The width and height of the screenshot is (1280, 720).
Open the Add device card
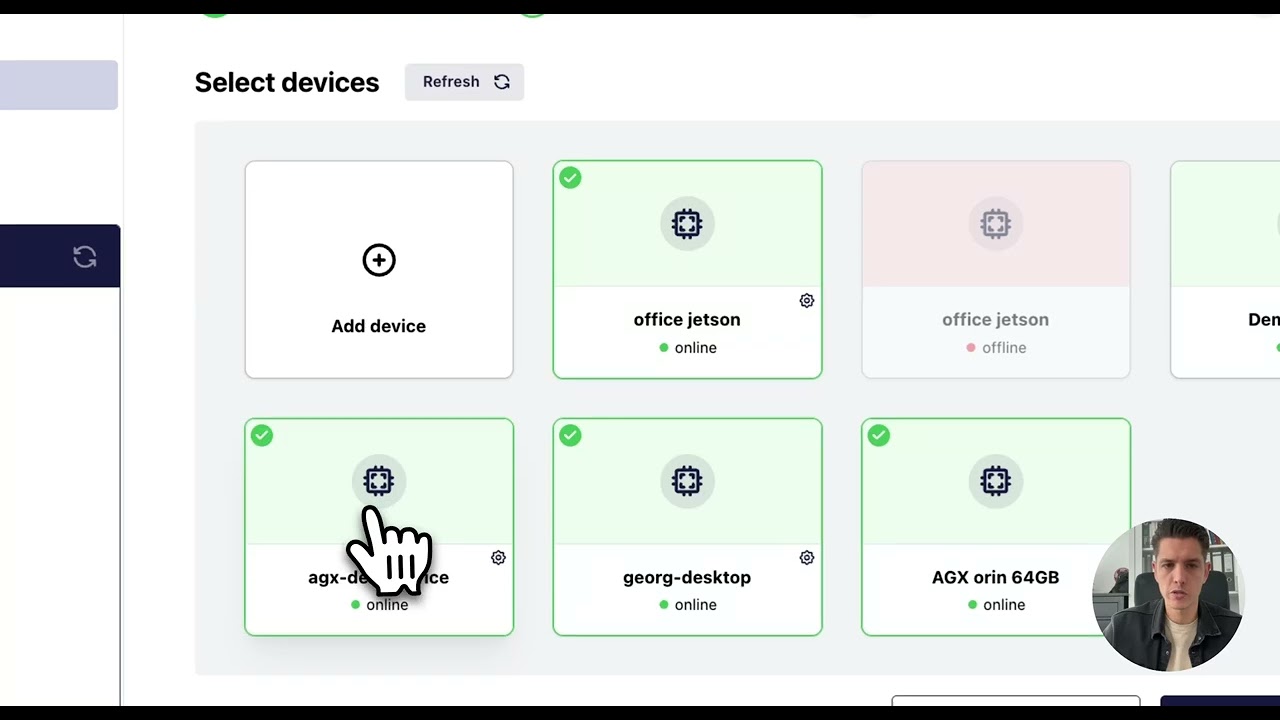click(379, 270)
